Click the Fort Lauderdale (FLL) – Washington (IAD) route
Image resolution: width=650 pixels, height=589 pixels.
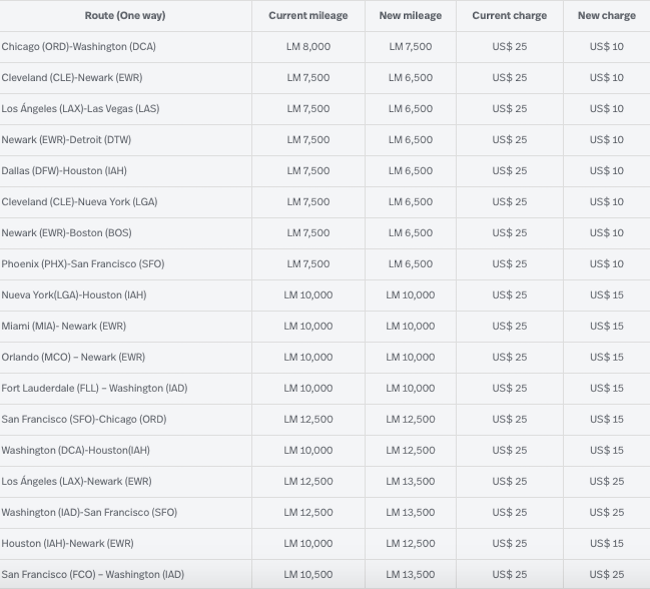coord(94,388)
